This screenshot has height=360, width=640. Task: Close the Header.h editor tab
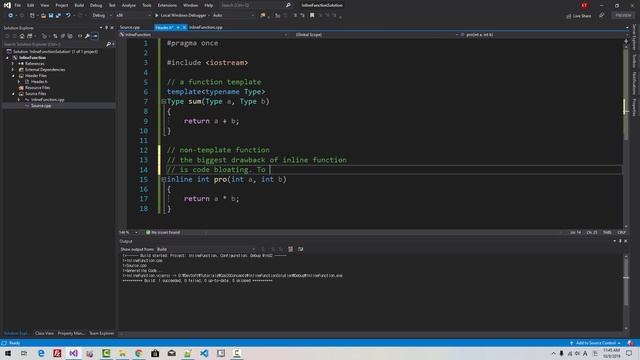pos(184,27)
